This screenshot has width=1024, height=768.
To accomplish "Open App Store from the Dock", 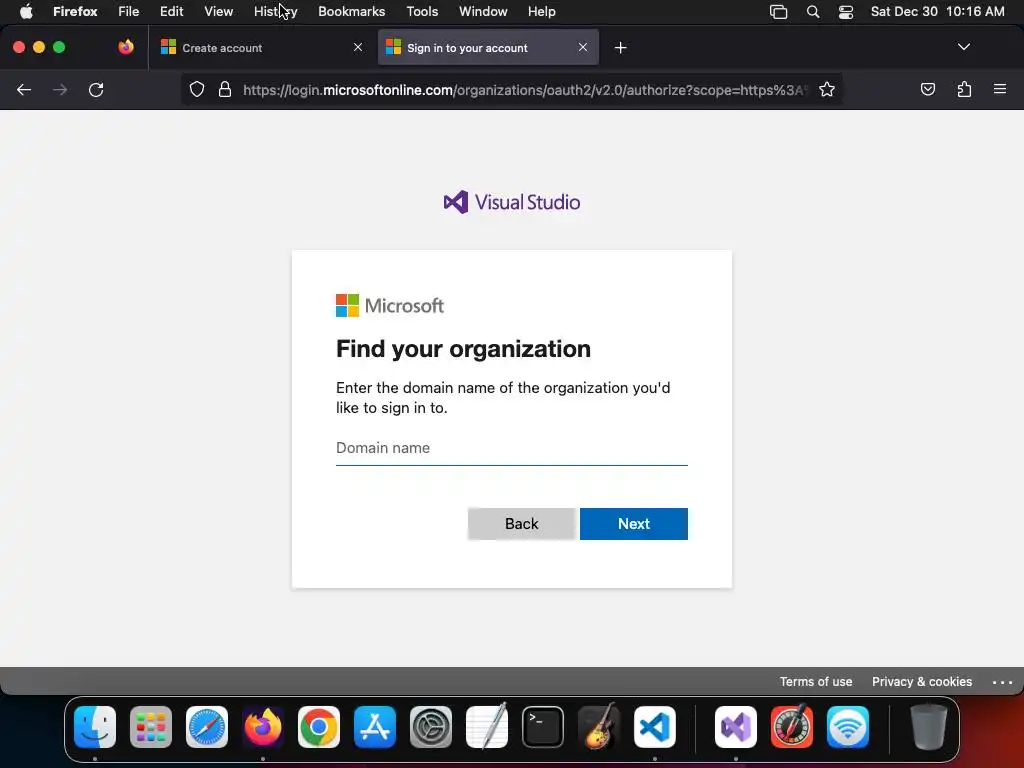I will (x=375, y=726).
